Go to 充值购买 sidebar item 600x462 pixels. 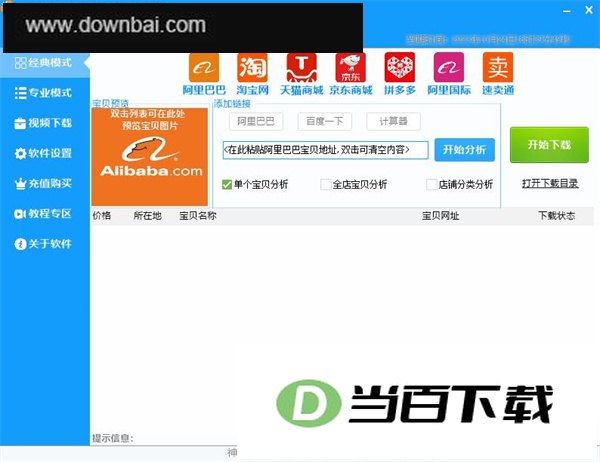pyautogui.click(x=43, y=183)
